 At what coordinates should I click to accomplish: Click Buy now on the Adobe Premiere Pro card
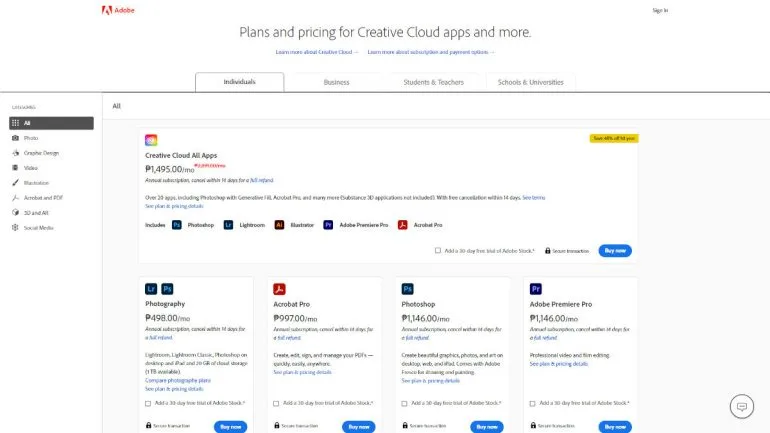[615, 427]
